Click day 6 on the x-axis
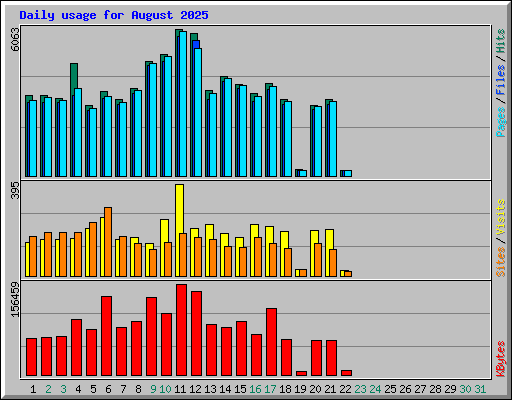Screen dimensions: 512x400 pos(108,389)
